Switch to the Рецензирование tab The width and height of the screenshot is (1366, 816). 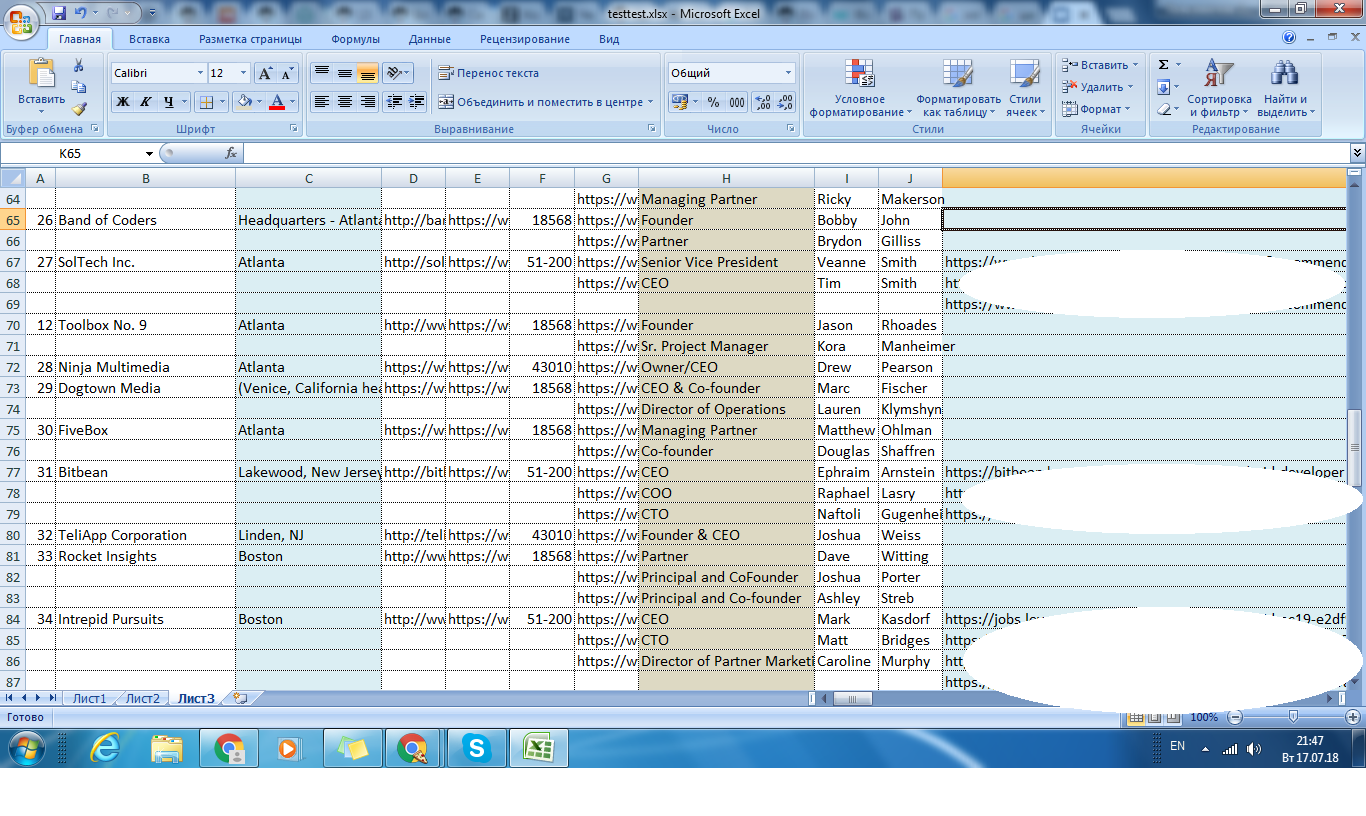click(x=524, y=39)
